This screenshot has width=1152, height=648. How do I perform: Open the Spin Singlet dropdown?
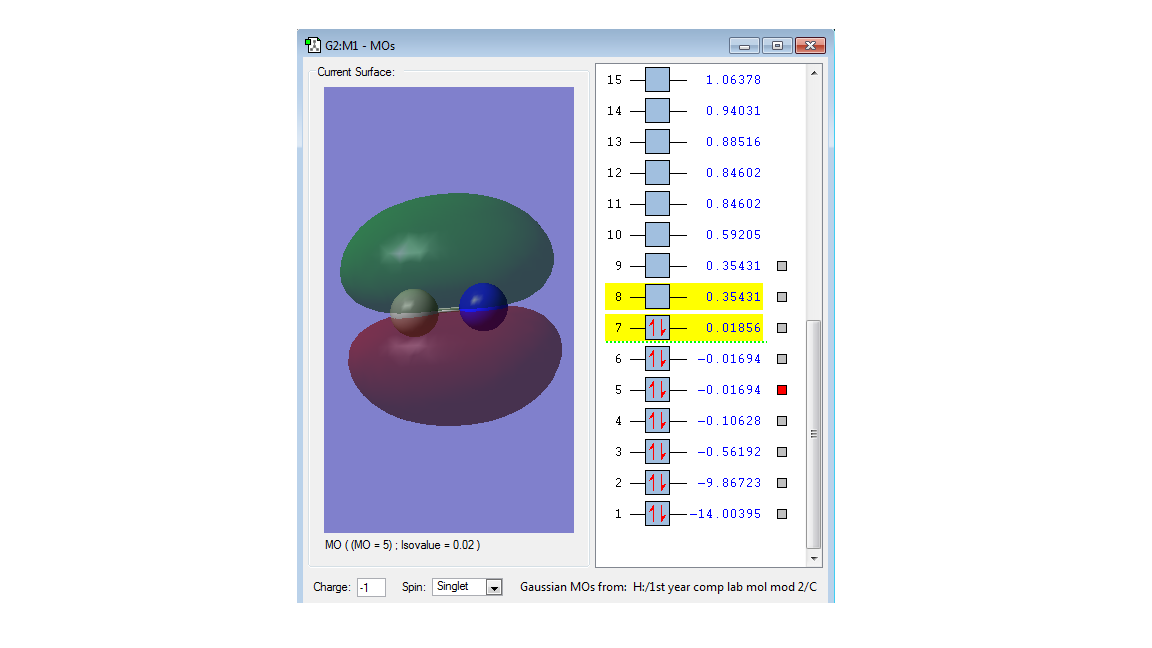click(494, 587)
